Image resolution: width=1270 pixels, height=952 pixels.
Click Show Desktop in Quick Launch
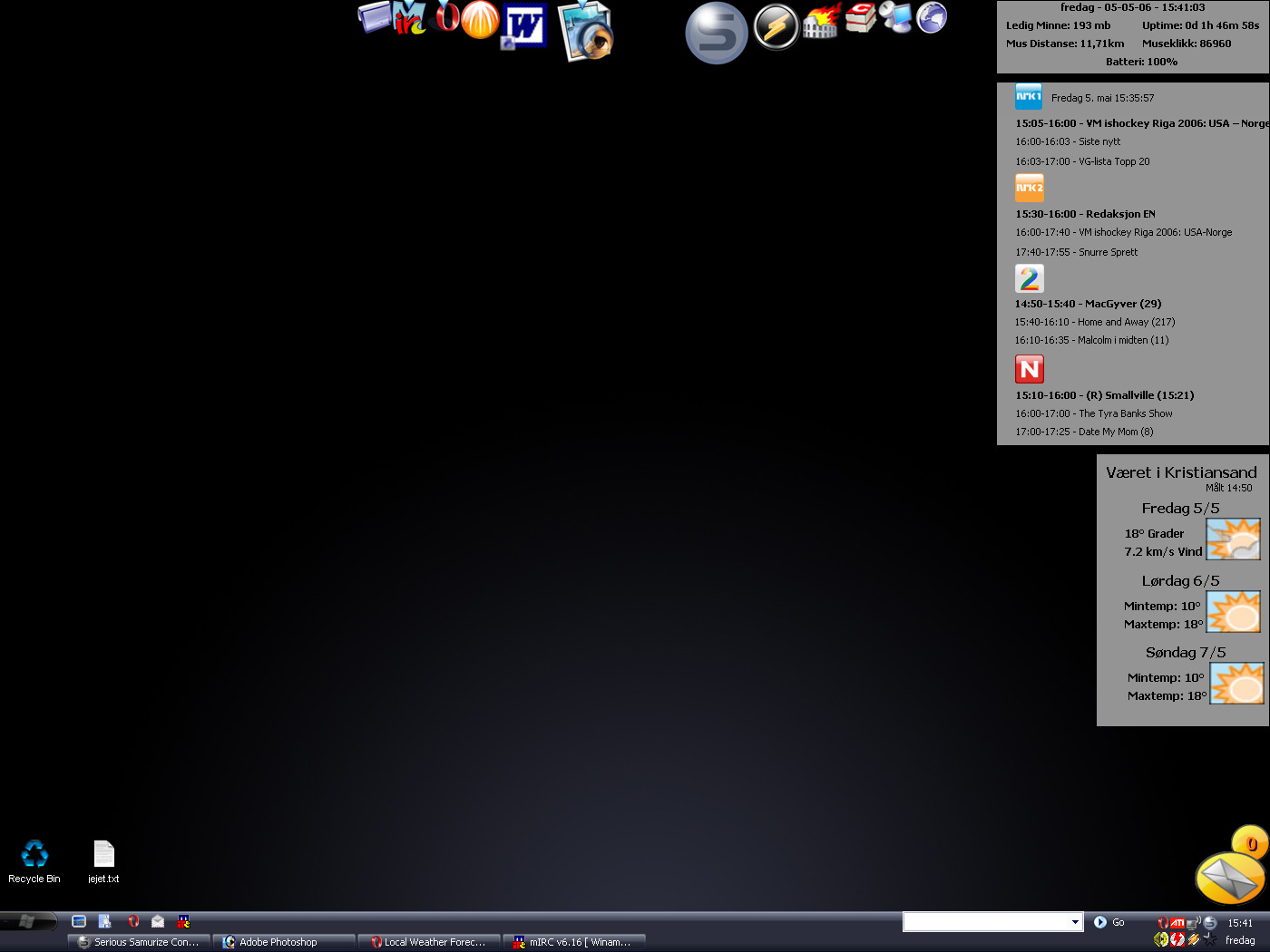(79, 921)
